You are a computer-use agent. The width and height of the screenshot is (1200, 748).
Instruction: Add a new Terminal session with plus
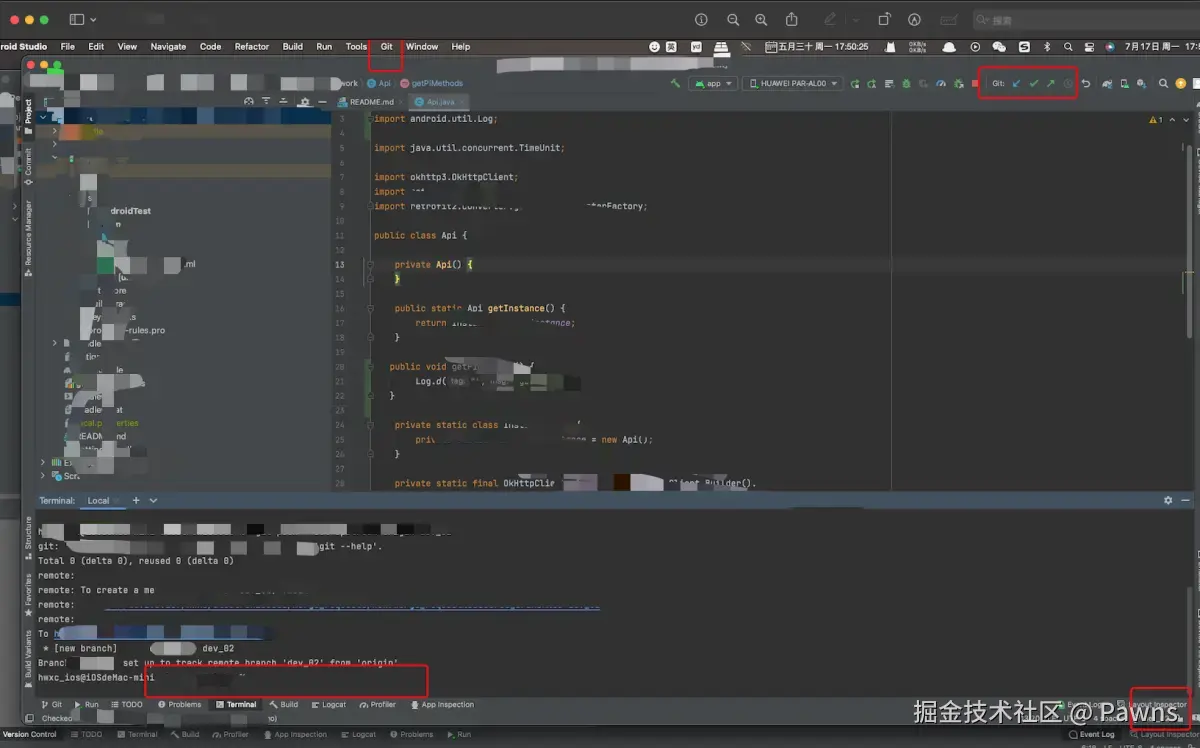point(136,500)
